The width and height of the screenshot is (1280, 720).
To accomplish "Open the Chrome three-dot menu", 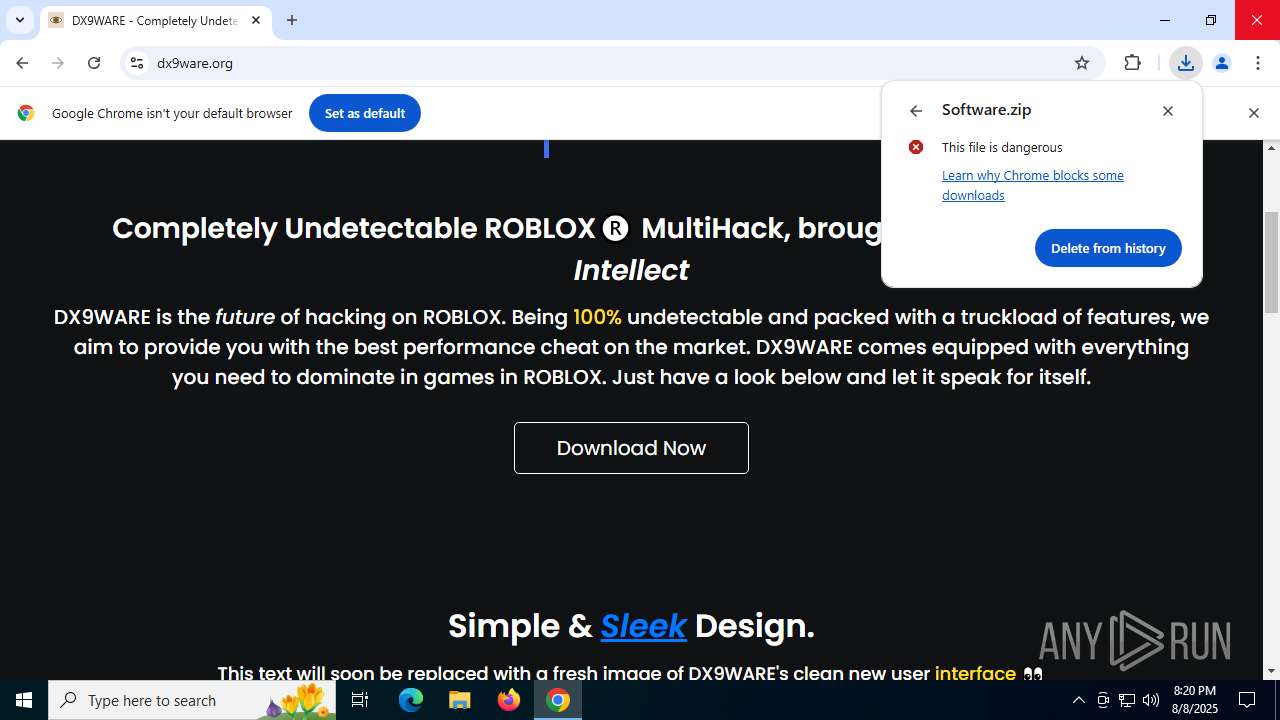I will pos(1258,63).
